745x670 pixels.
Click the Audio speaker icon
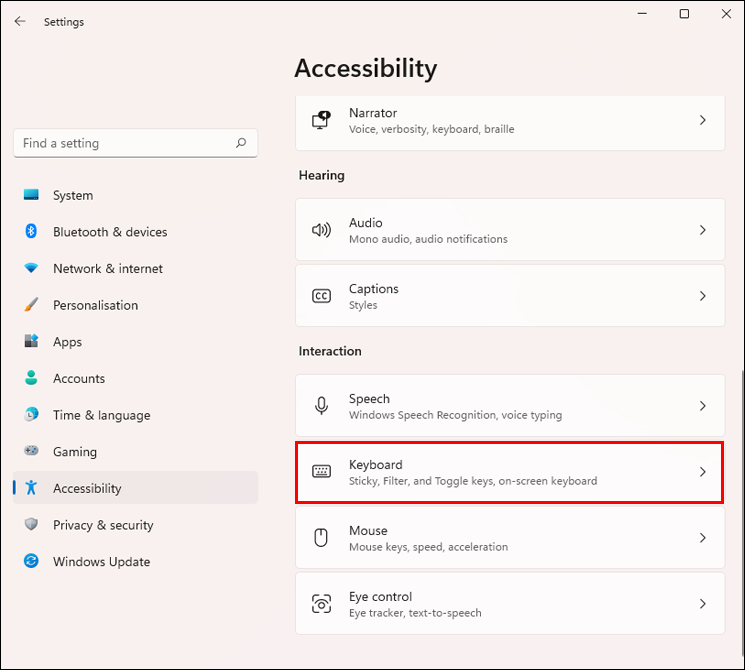(321, 230)
